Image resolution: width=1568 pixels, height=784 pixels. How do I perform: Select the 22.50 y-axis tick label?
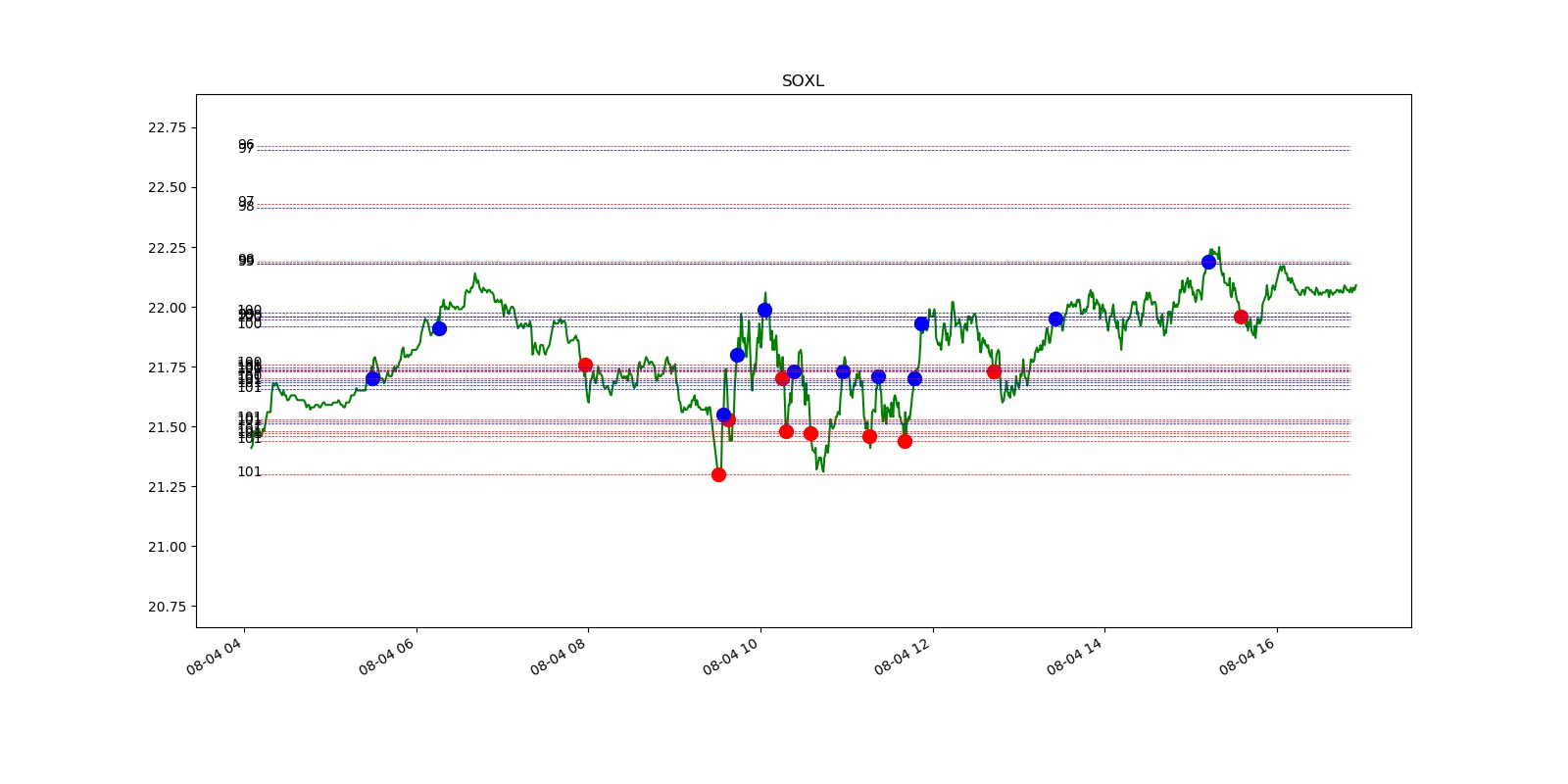[x=167, y=187]
